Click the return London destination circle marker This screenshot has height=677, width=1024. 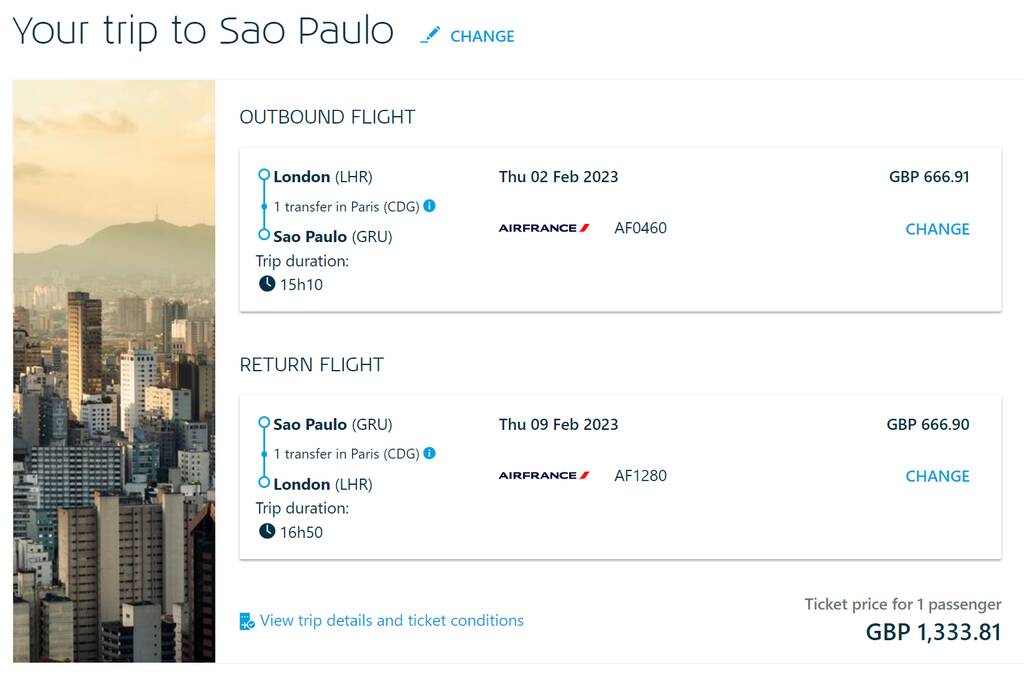click(264, 482)
